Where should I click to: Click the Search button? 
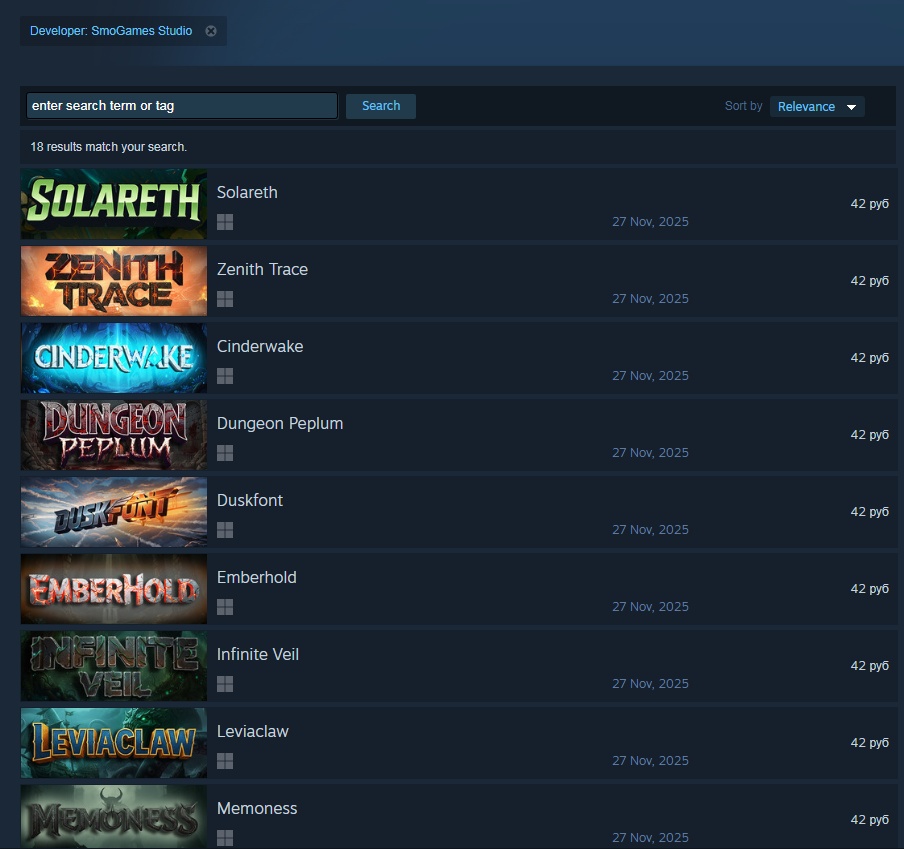(381, 106)
